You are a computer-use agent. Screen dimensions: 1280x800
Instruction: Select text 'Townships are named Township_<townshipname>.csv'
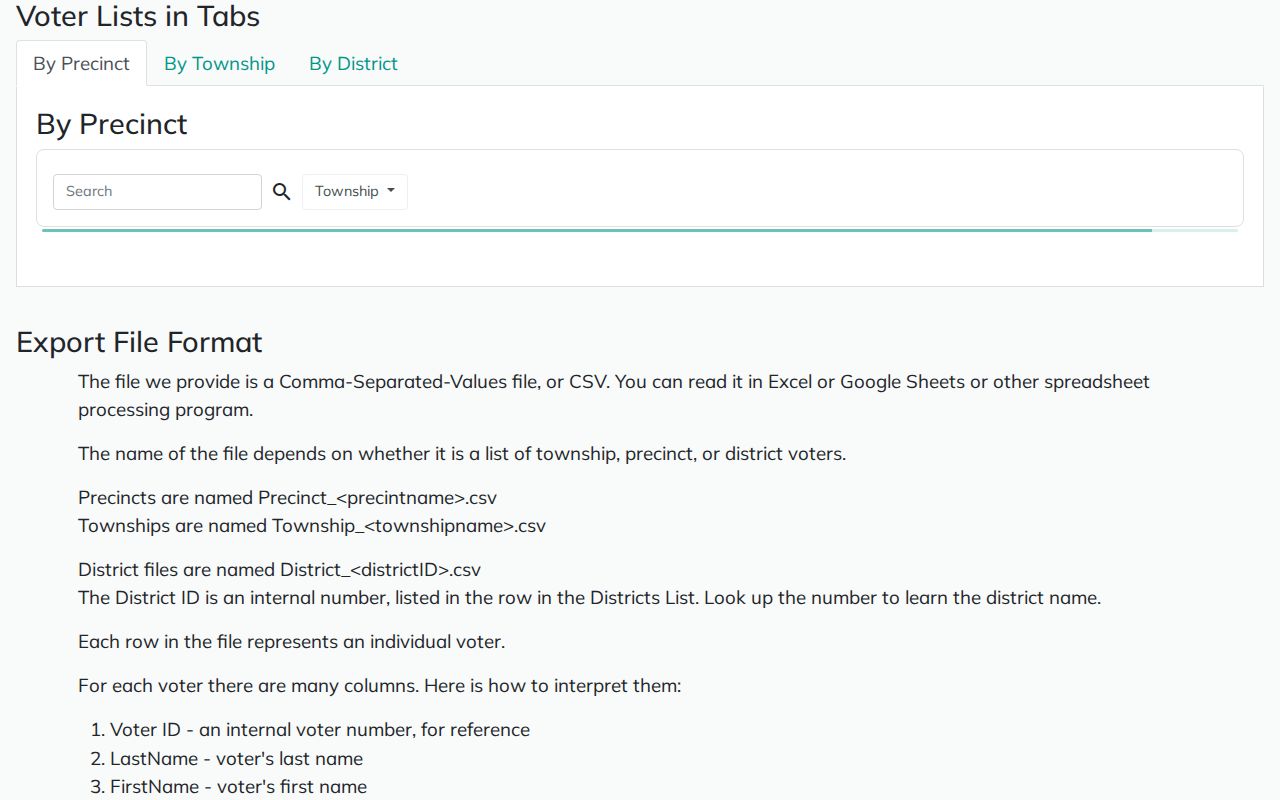click(312, 525)
